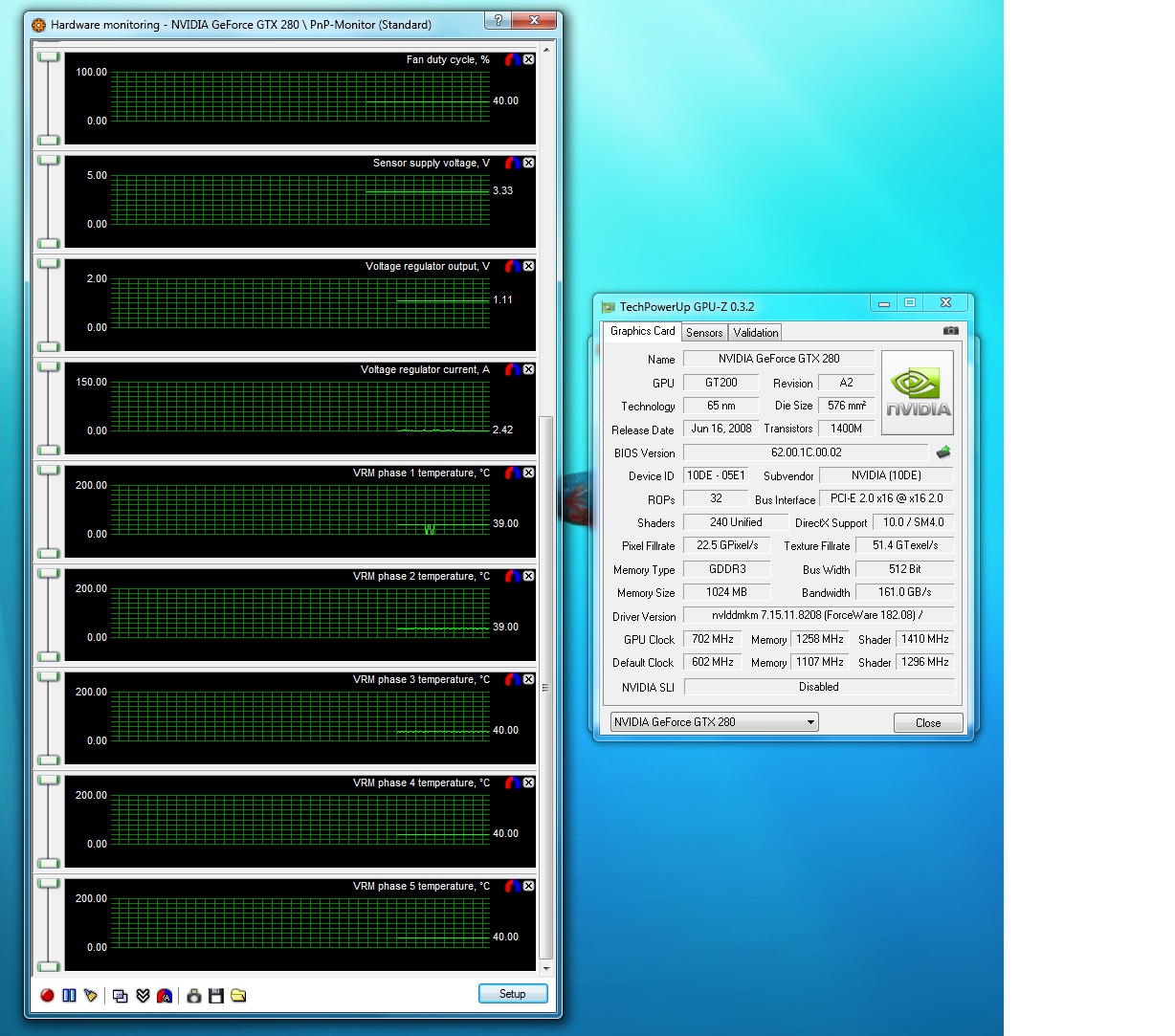Click the magnet icon on VRM phase 1 temperature graph
Viewport: 1175px width, 1036px height.
[x=513, y=473]
